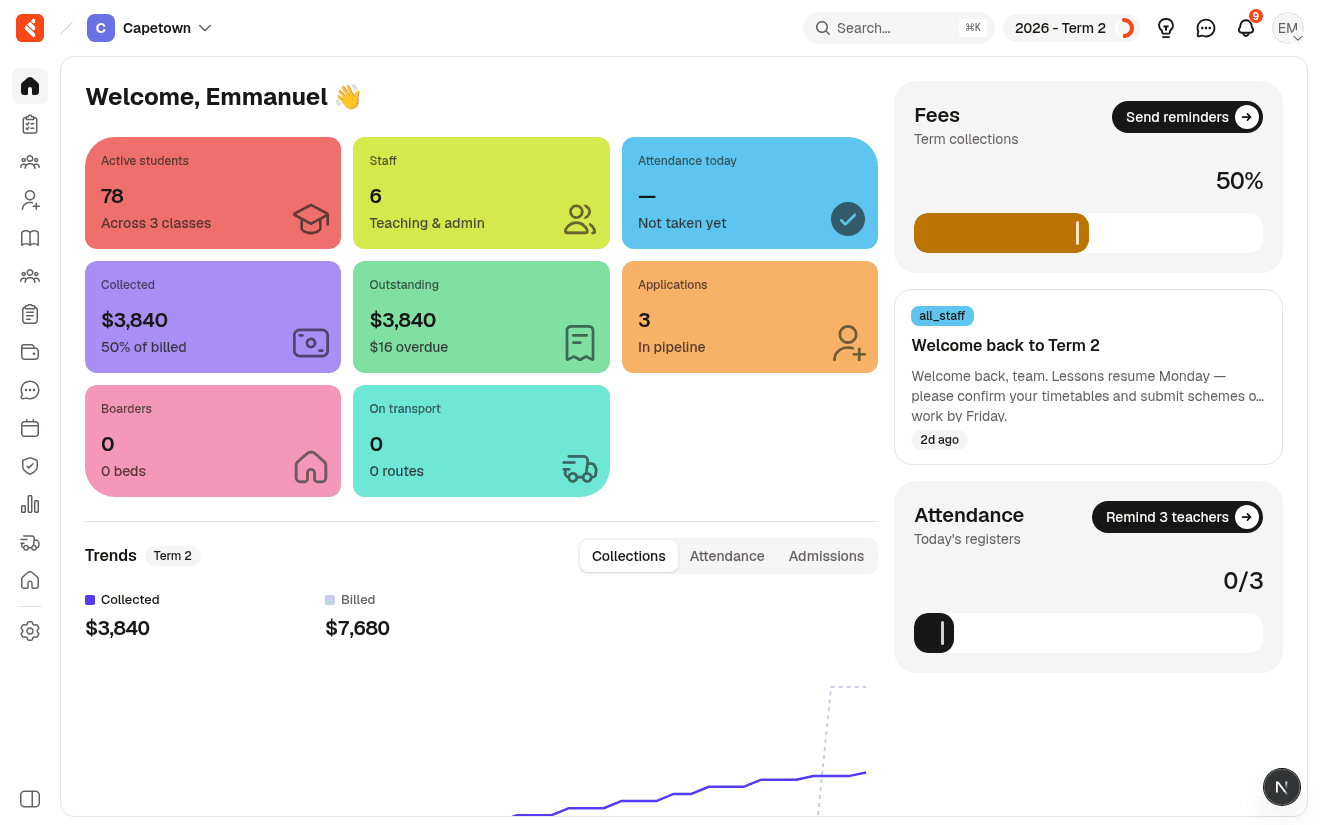The image size is (1320, 825).
Task: Open the Home icon in the sidebar
Action: point(30,86)
